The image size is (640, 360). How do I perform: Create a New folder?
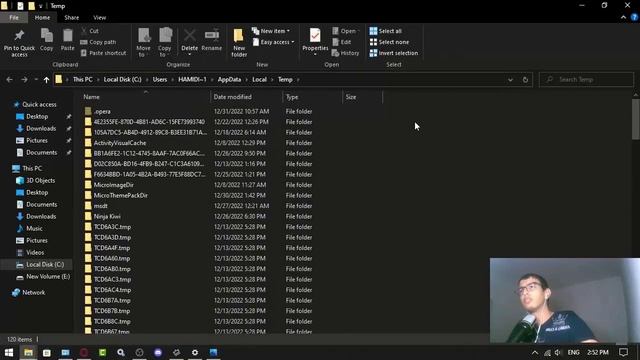[x=239, y=42]
